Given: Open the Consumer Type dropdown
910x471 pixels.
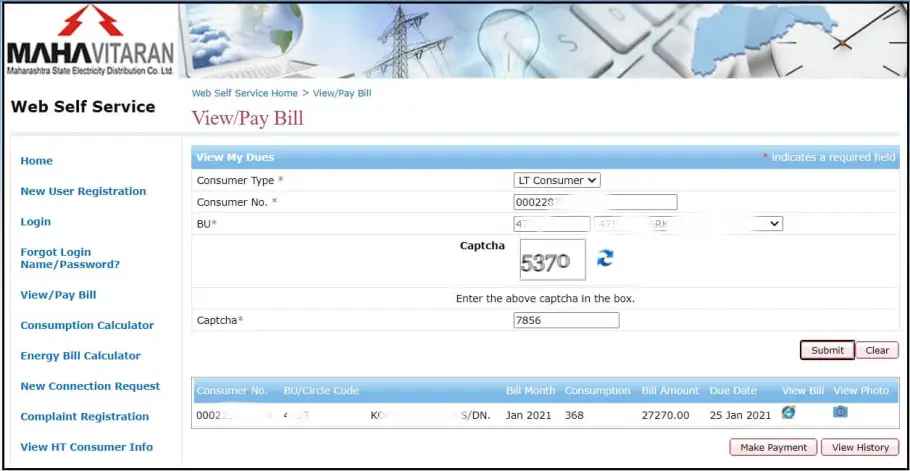Looking at the screenshot, I should pos(557,180).
